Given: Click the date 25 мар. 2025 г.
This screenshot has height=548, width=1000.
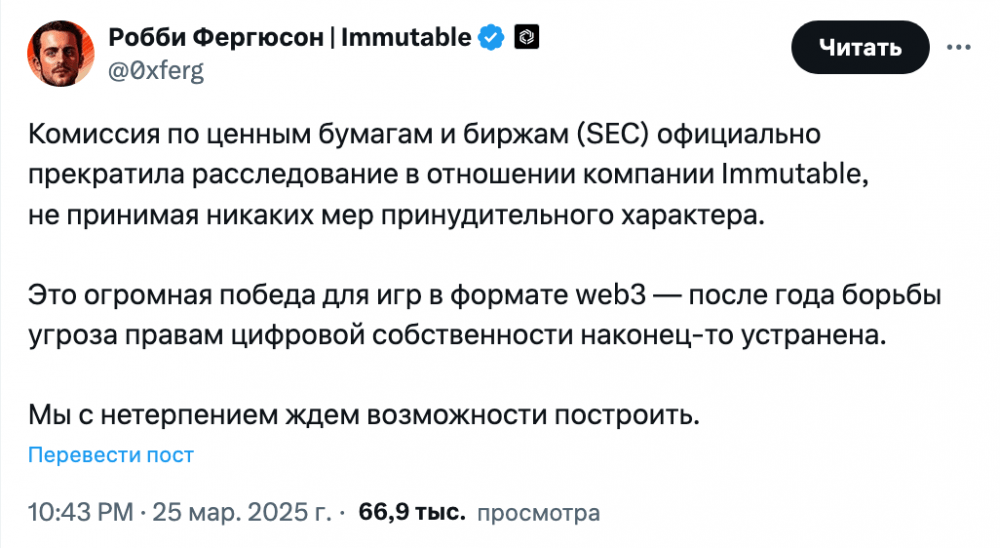Looking at the screenshot, I should click(x=242, y=512).
